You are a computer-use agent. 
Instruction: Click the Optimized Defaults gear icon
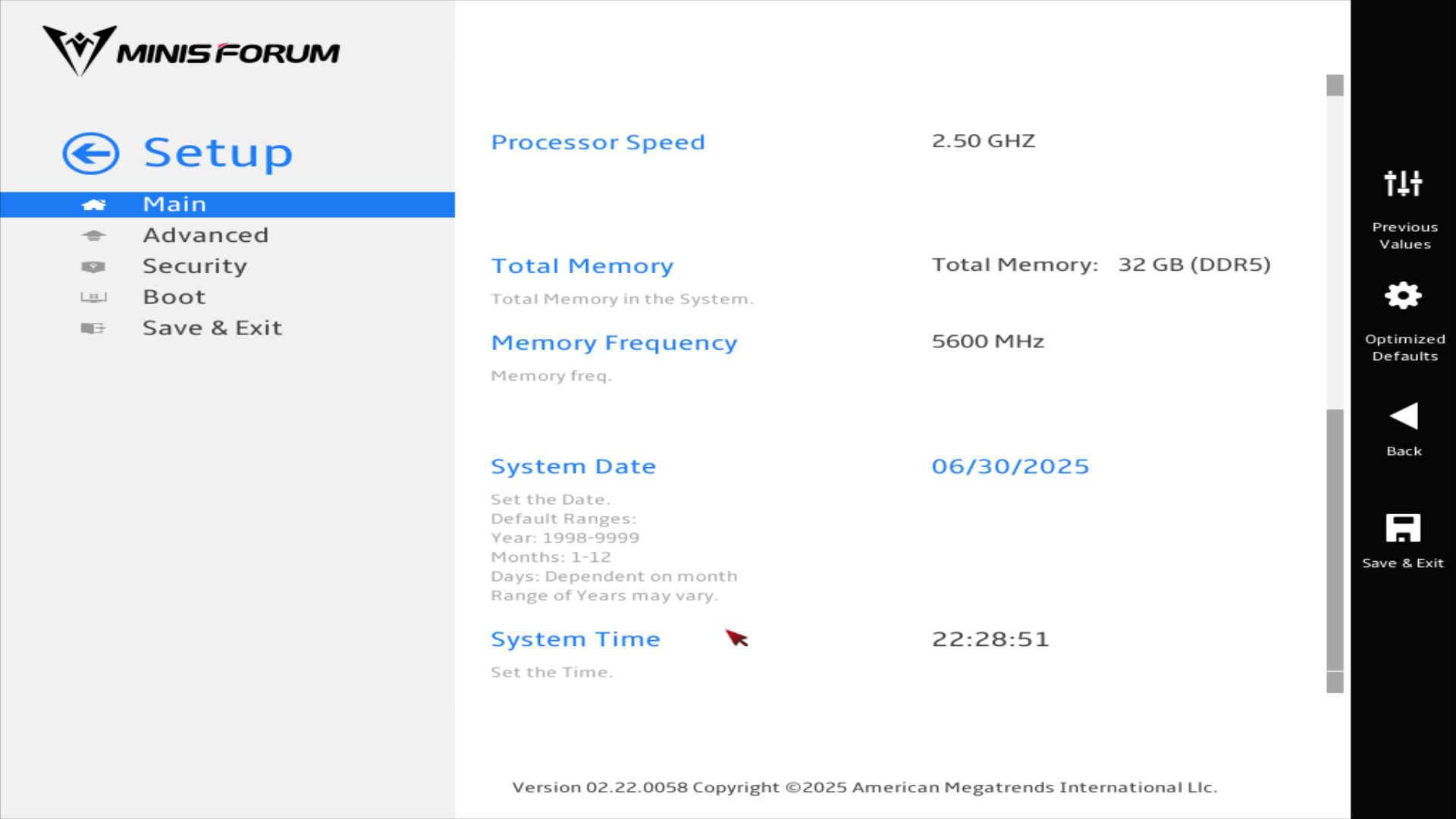tap(1403, 296)
